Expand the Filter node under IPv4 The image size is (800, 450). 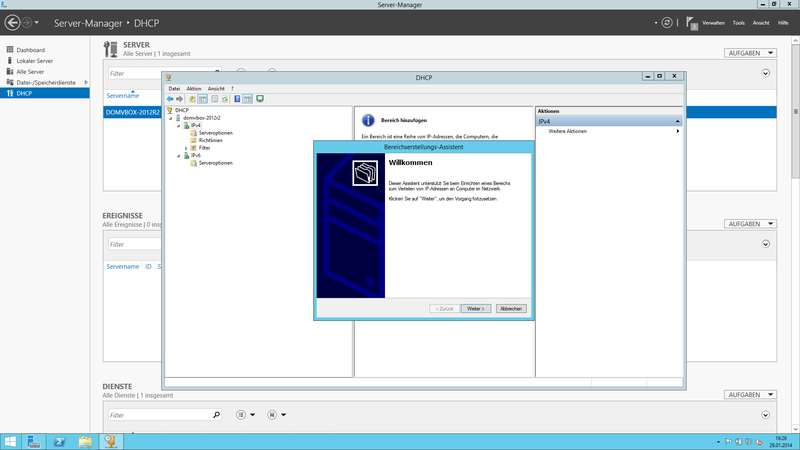pos(185,148)
